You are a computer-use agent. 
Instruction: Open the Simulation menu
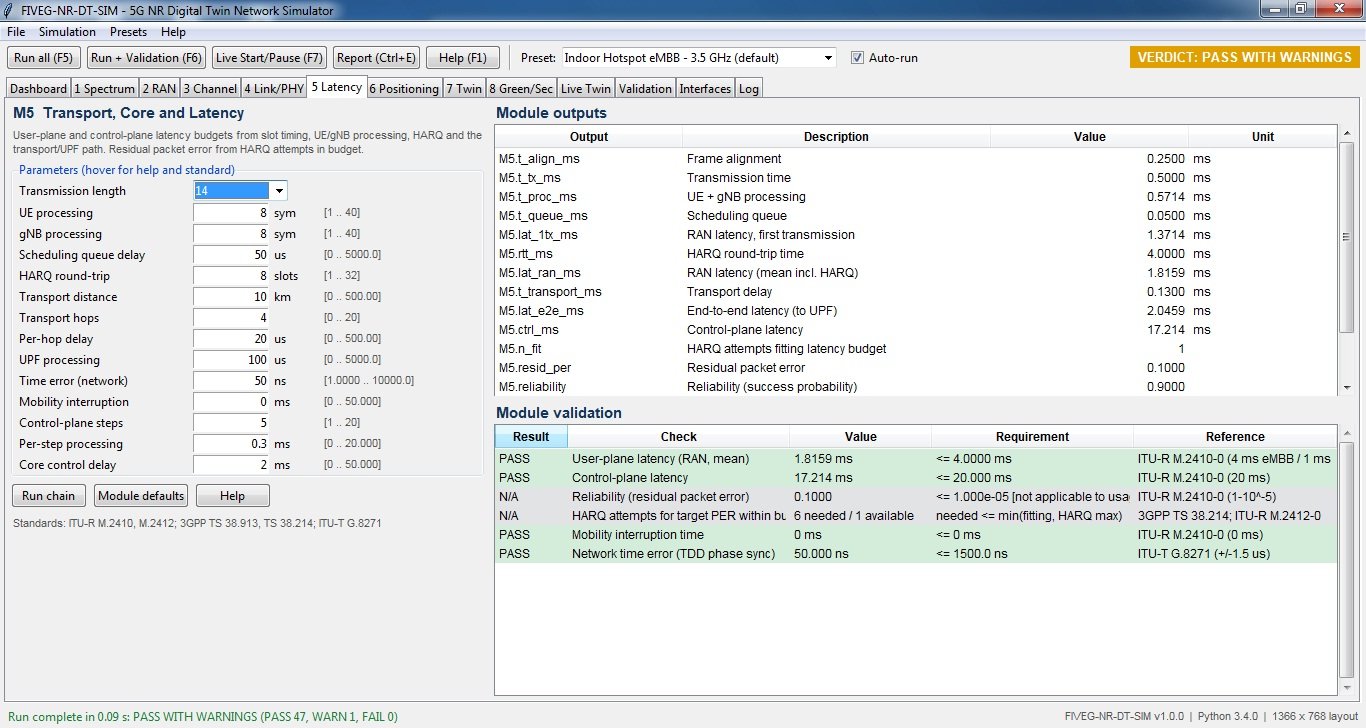click(67, 32)
